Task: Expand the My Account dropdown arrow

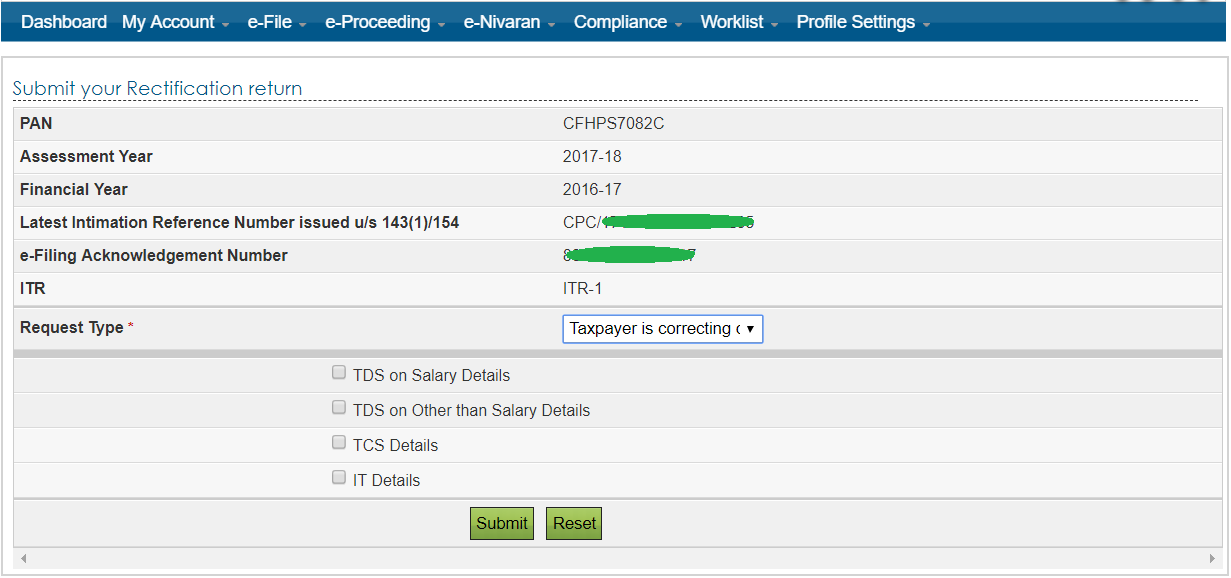Action: [x=224, y=25]
